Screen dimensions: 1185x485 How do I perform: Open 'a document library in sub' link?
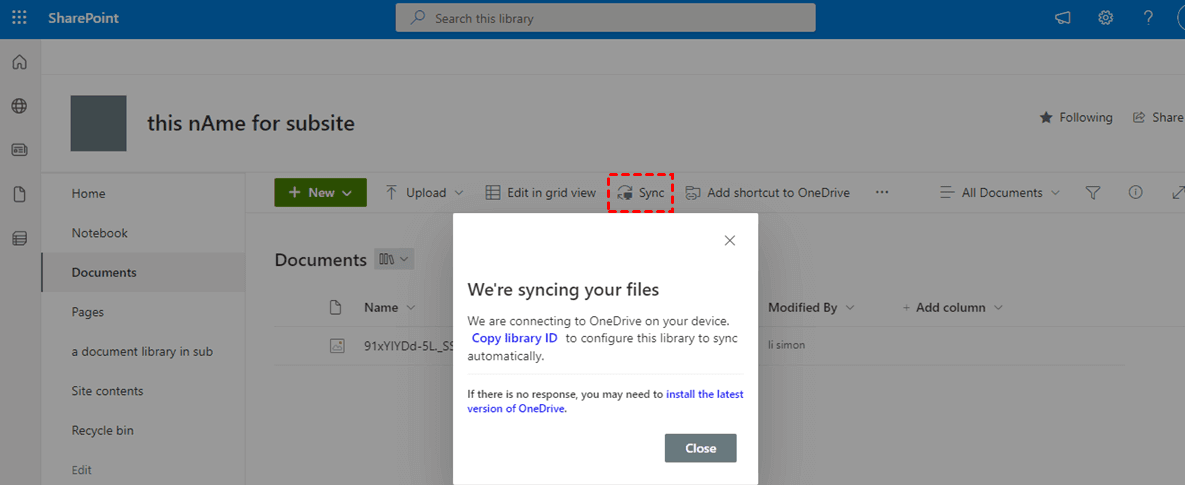click(143, 351)
